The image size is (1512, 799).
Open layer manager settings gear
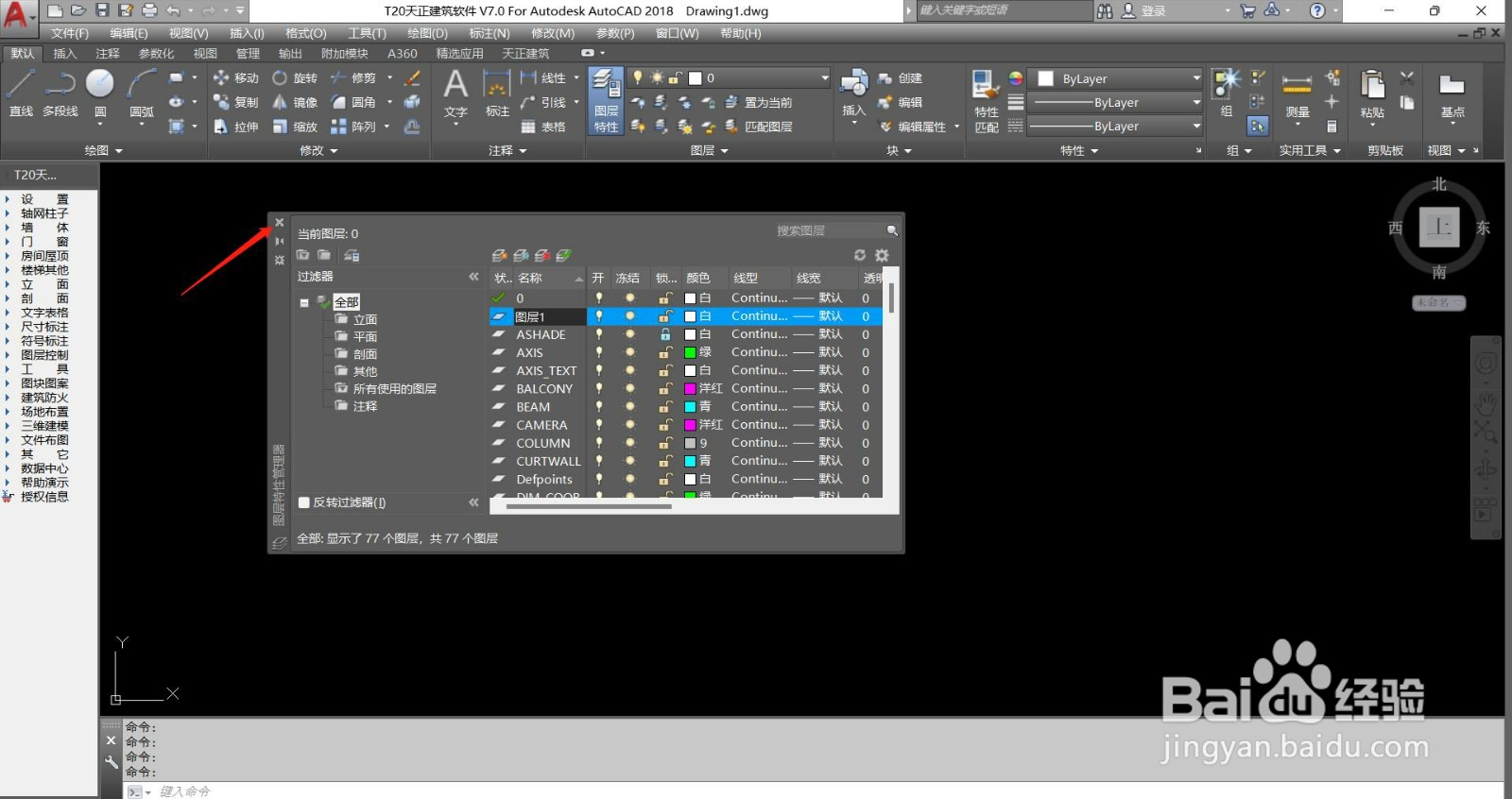pos(882,255)
